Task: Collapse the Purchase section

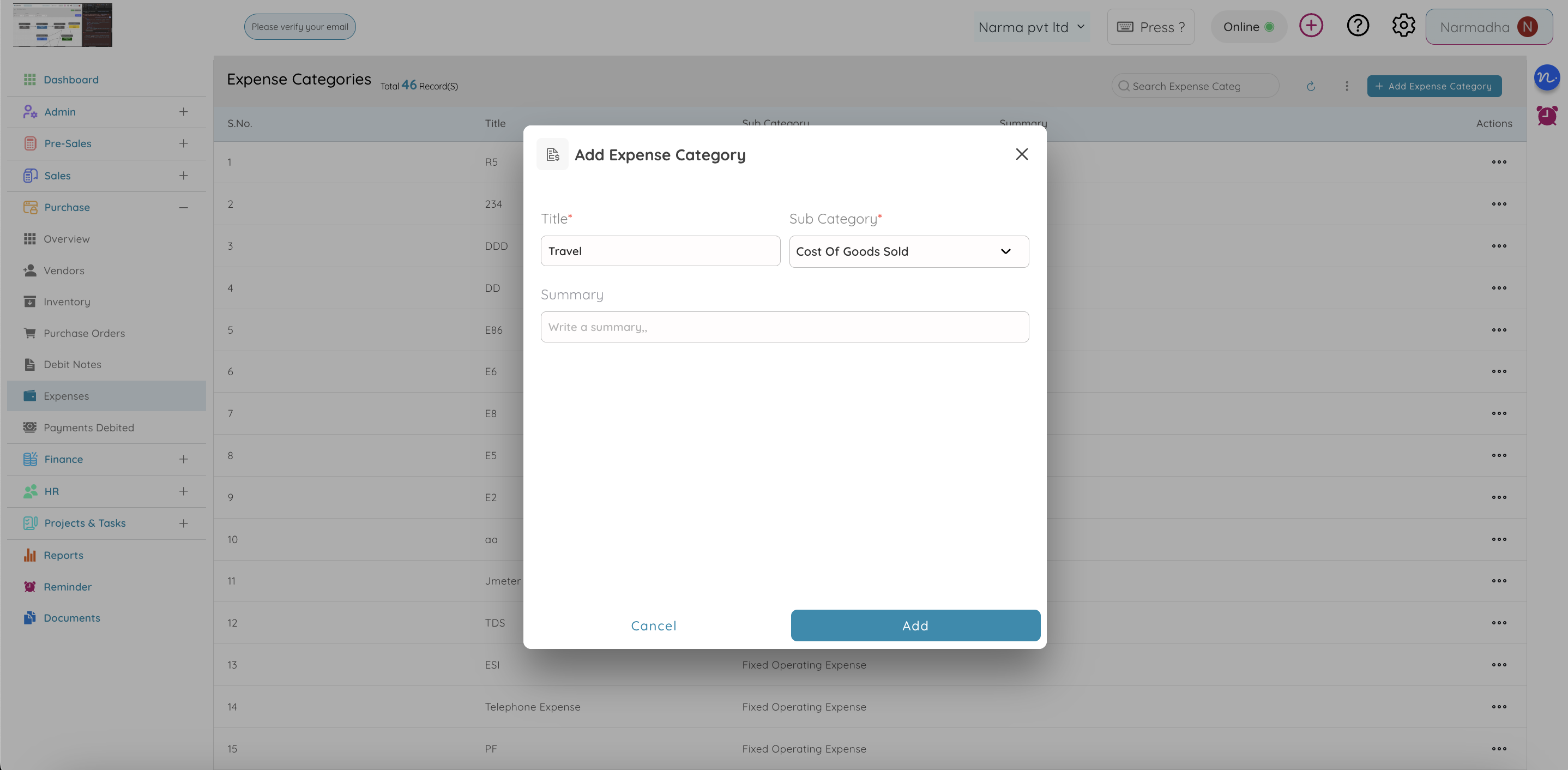Action: [x=184, y=207]
